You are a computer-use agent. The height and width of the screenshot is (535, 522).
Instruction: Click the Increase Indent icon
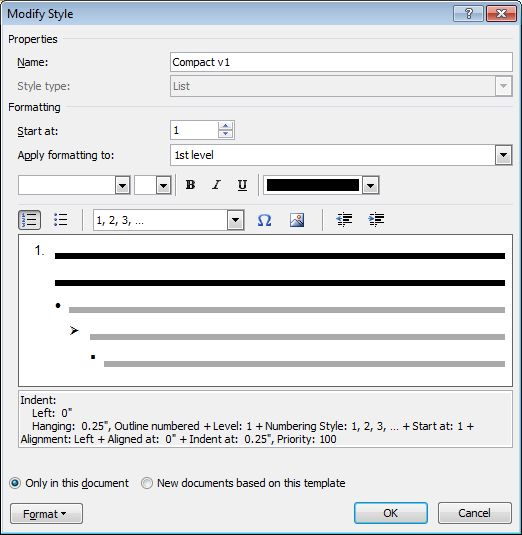point(376,220)
